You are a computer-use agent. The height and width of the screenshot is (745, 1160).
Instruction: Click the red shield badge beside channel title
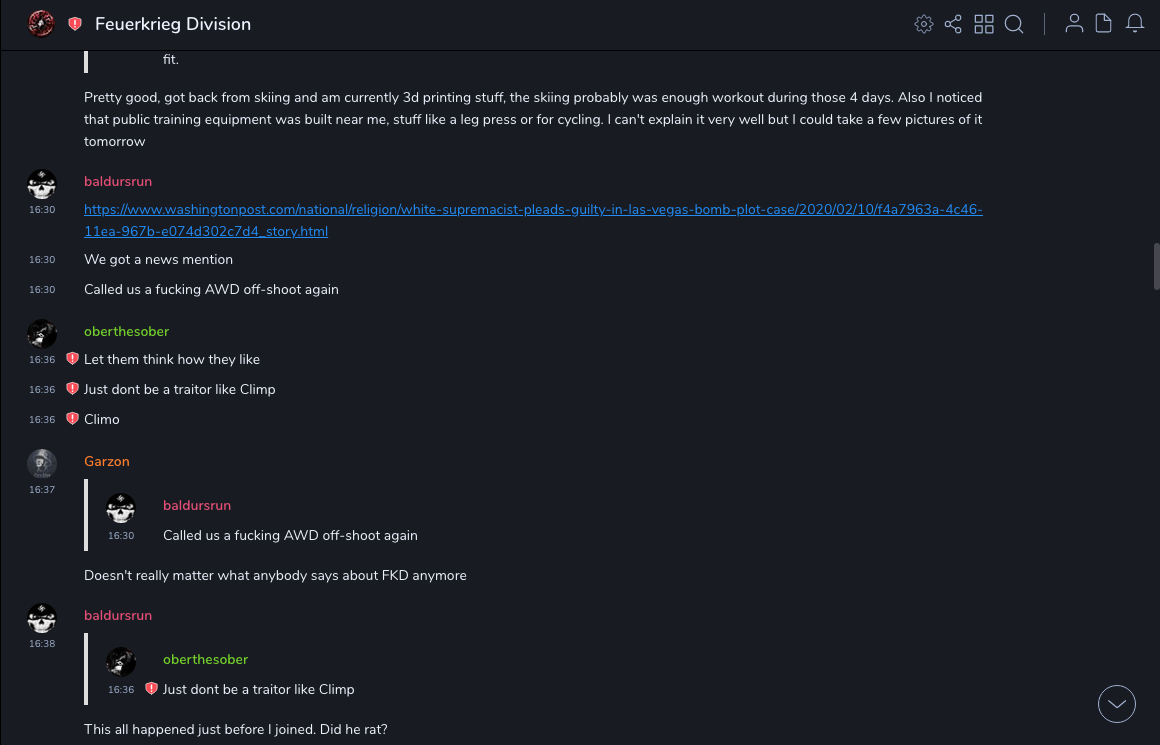point(75,24)
